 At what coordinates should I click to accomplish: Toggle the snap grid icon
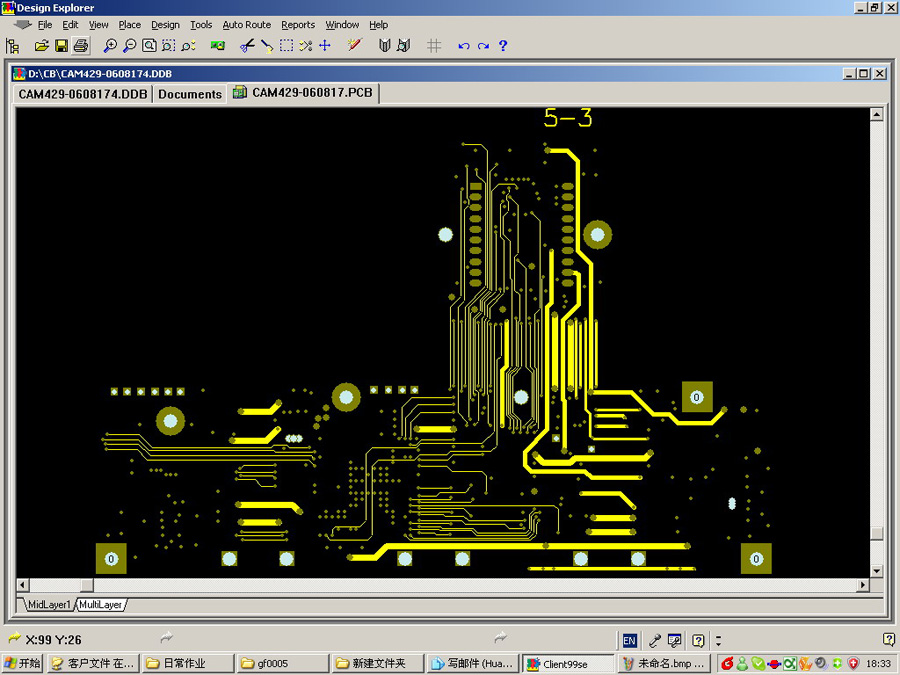434,46
